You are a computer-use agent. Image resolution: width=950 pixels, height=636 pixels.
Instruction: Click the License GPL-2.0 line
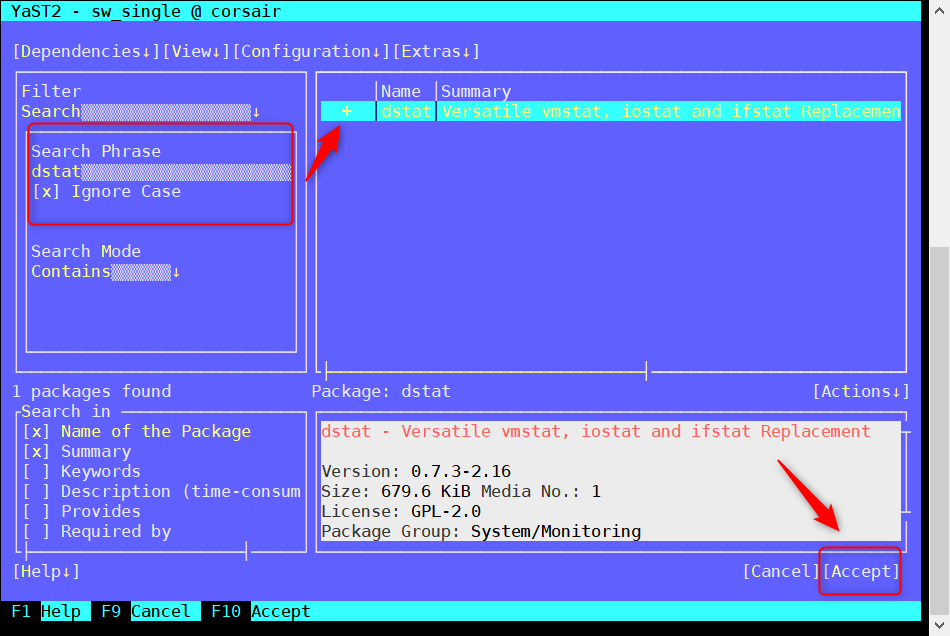(x=401, y=511)
